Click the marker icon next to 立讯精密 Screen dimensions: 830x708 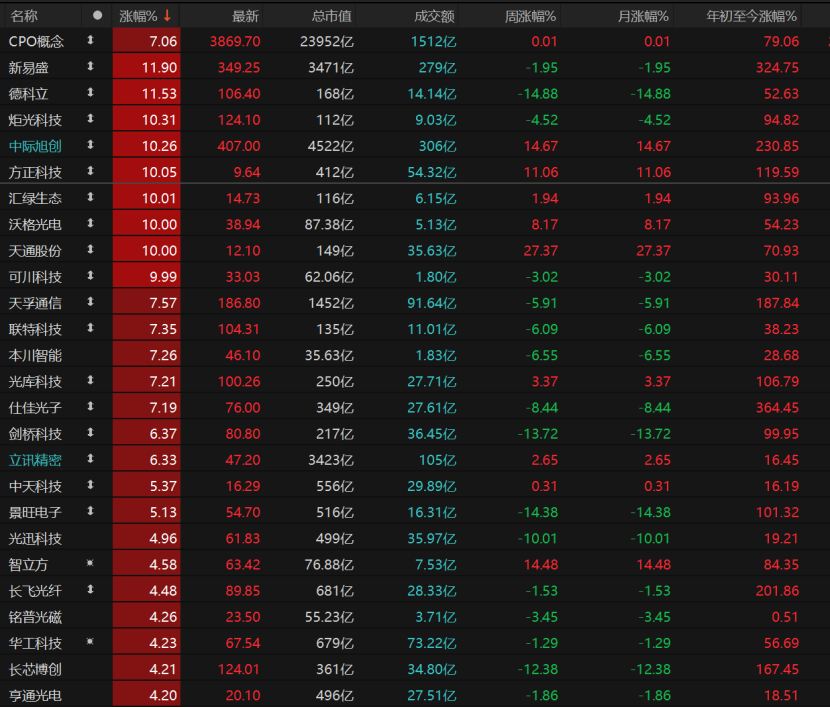click(x=90, y=459)
